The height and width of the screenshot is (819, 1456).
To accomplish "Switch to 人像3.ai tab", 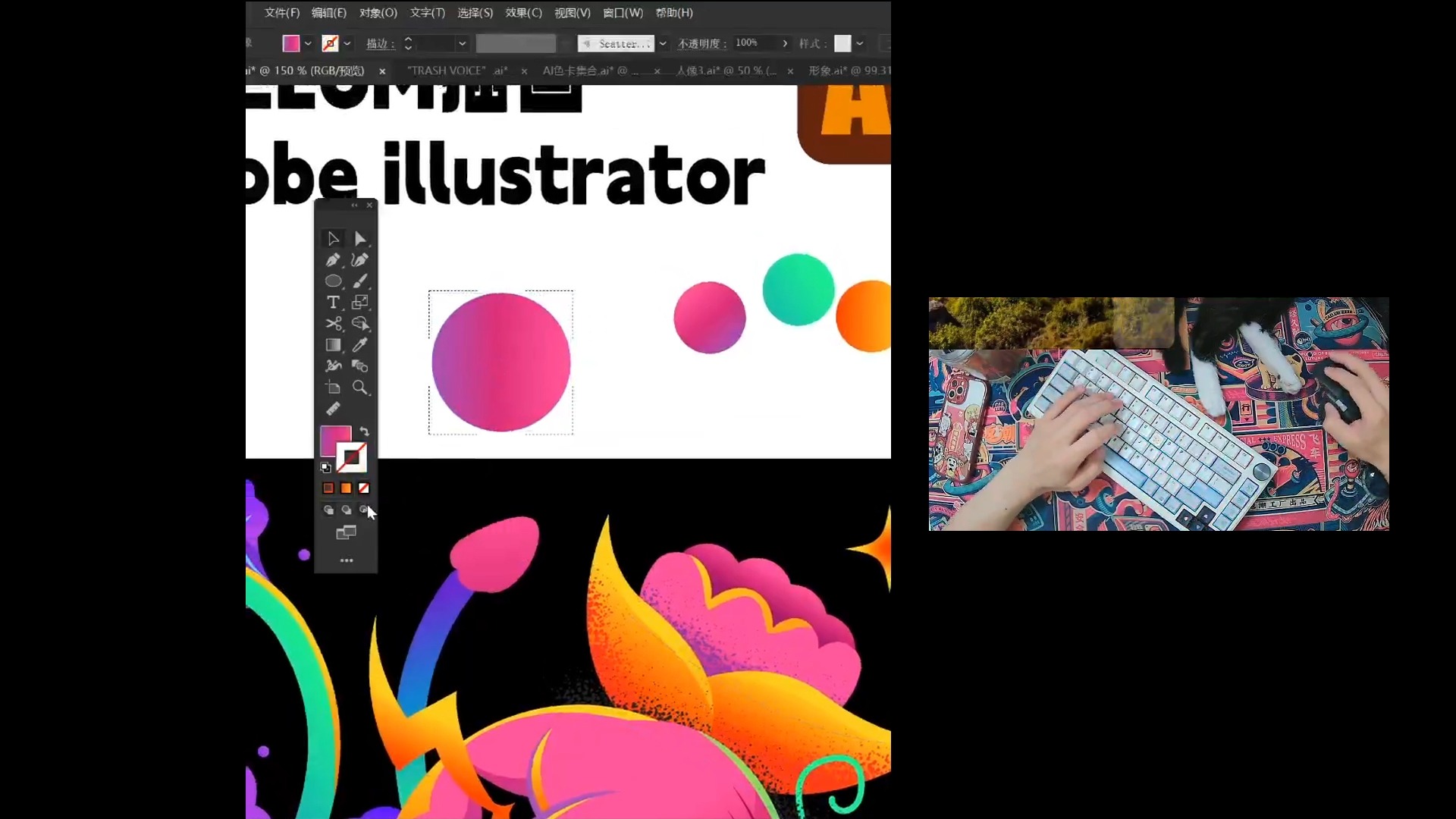I will (726, 71).
